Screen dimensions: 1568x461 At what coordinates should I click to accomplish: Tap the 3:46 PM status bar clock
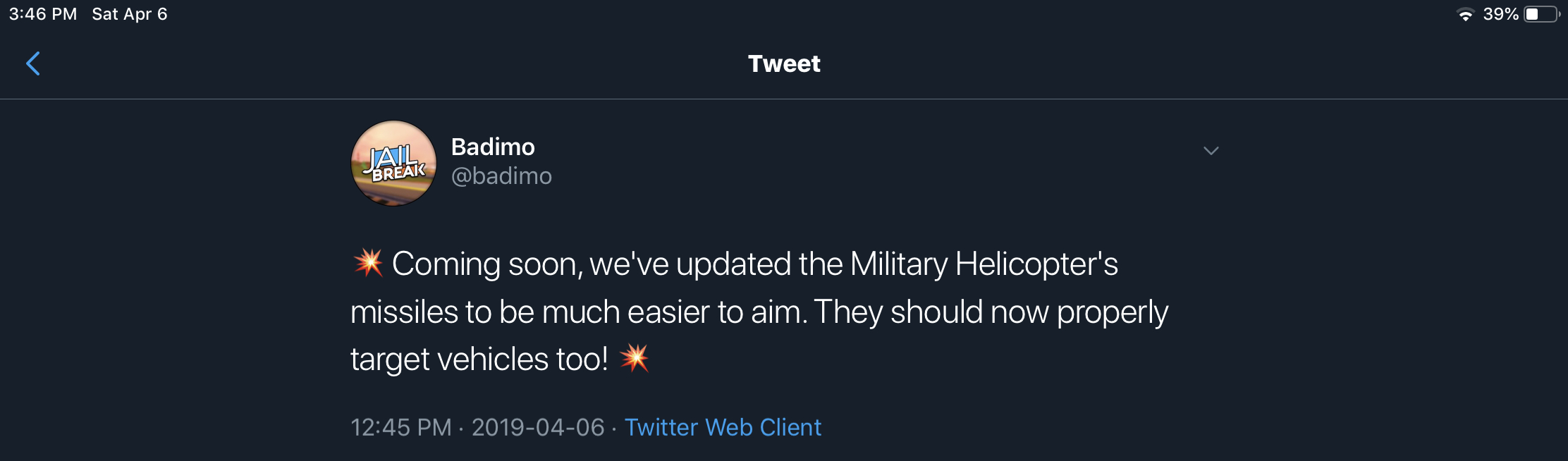pyautogui.click(x=42, y=14)
